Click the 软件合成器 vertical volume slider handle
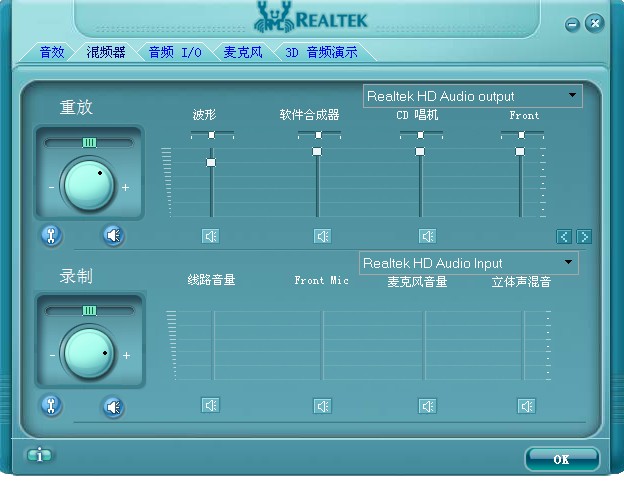The height and width of the screenshot is (489, 624). point(317,152)
